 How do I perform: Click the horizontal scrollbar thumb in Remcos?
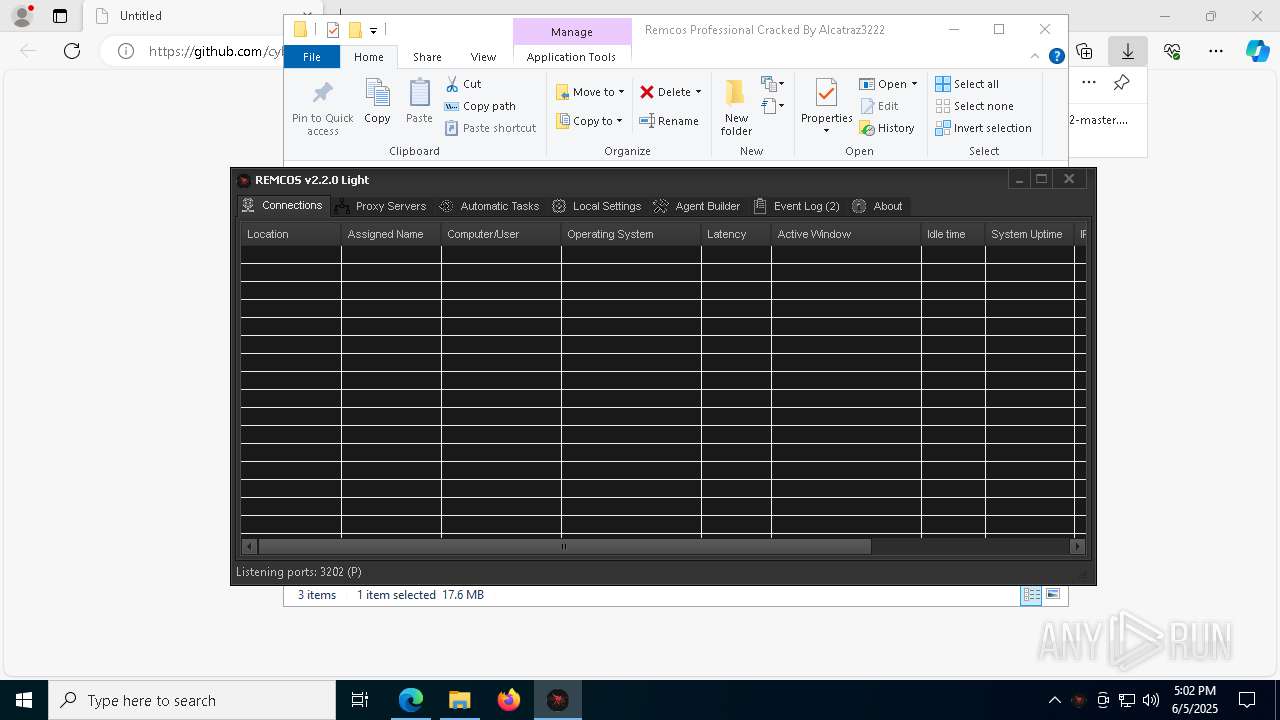[564, 546]
